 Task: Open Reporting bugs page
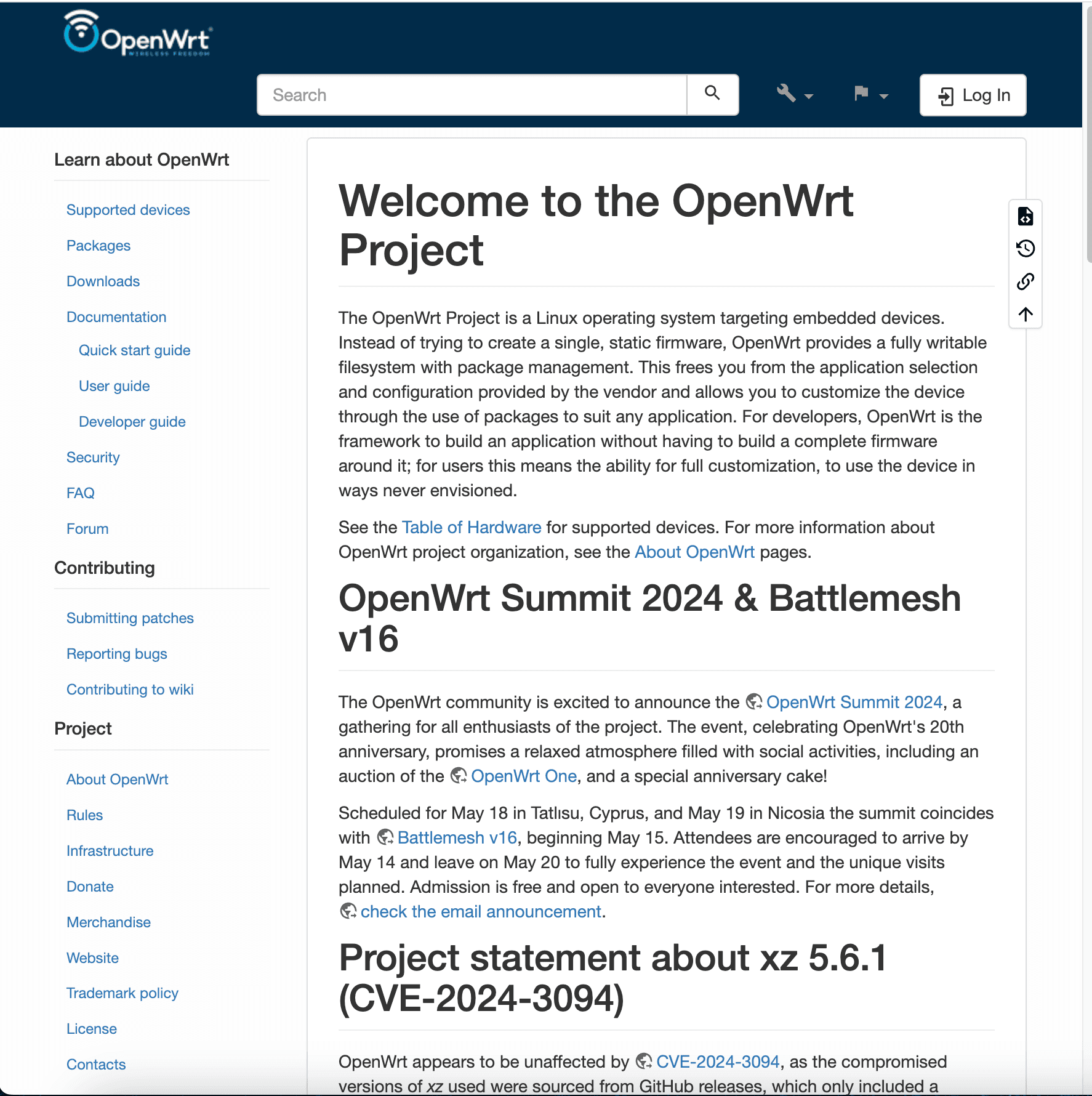click(x=117, y=654)
